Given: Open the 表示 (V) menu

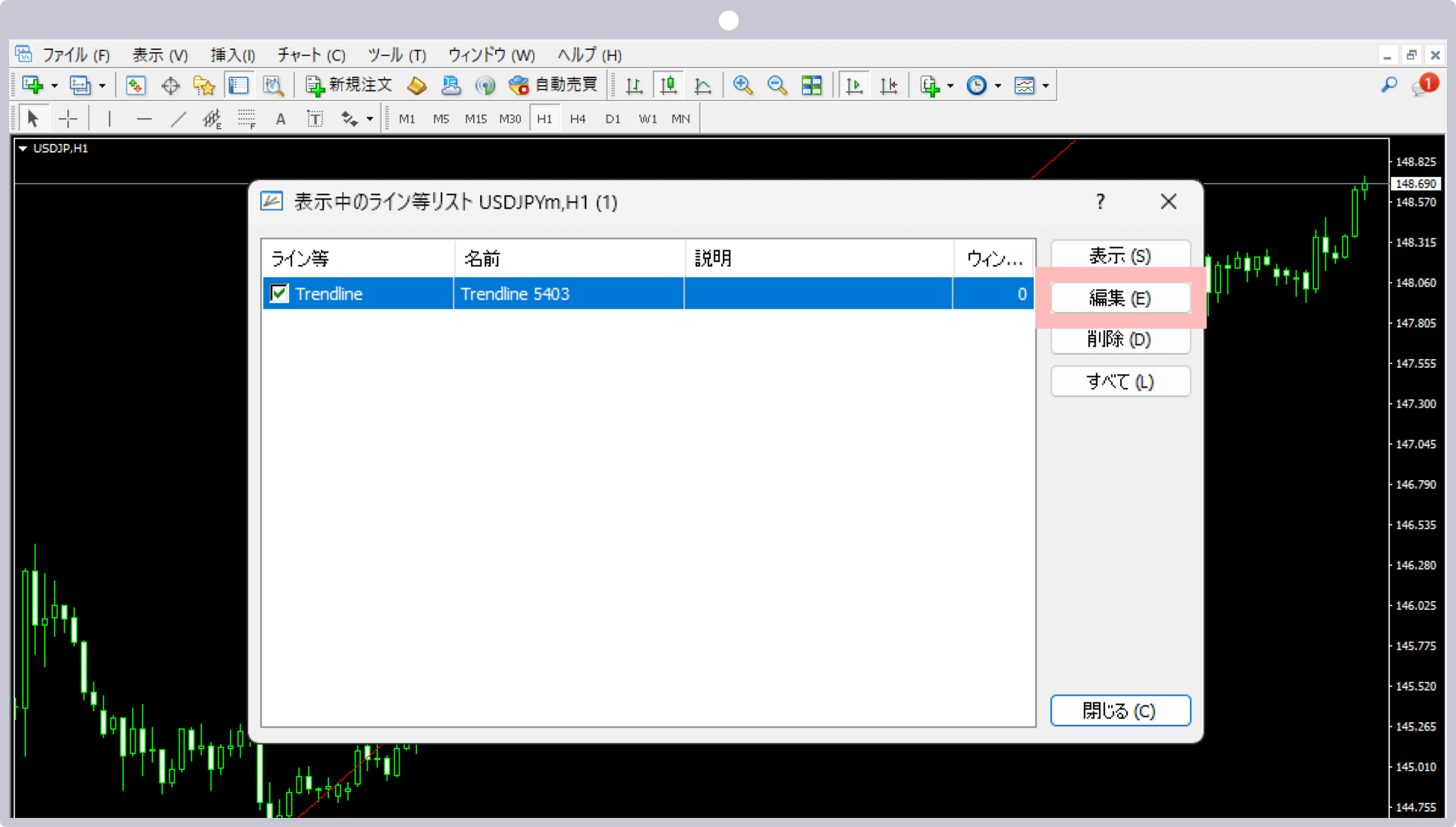Looking at the screenshot, I should point(160,55).
